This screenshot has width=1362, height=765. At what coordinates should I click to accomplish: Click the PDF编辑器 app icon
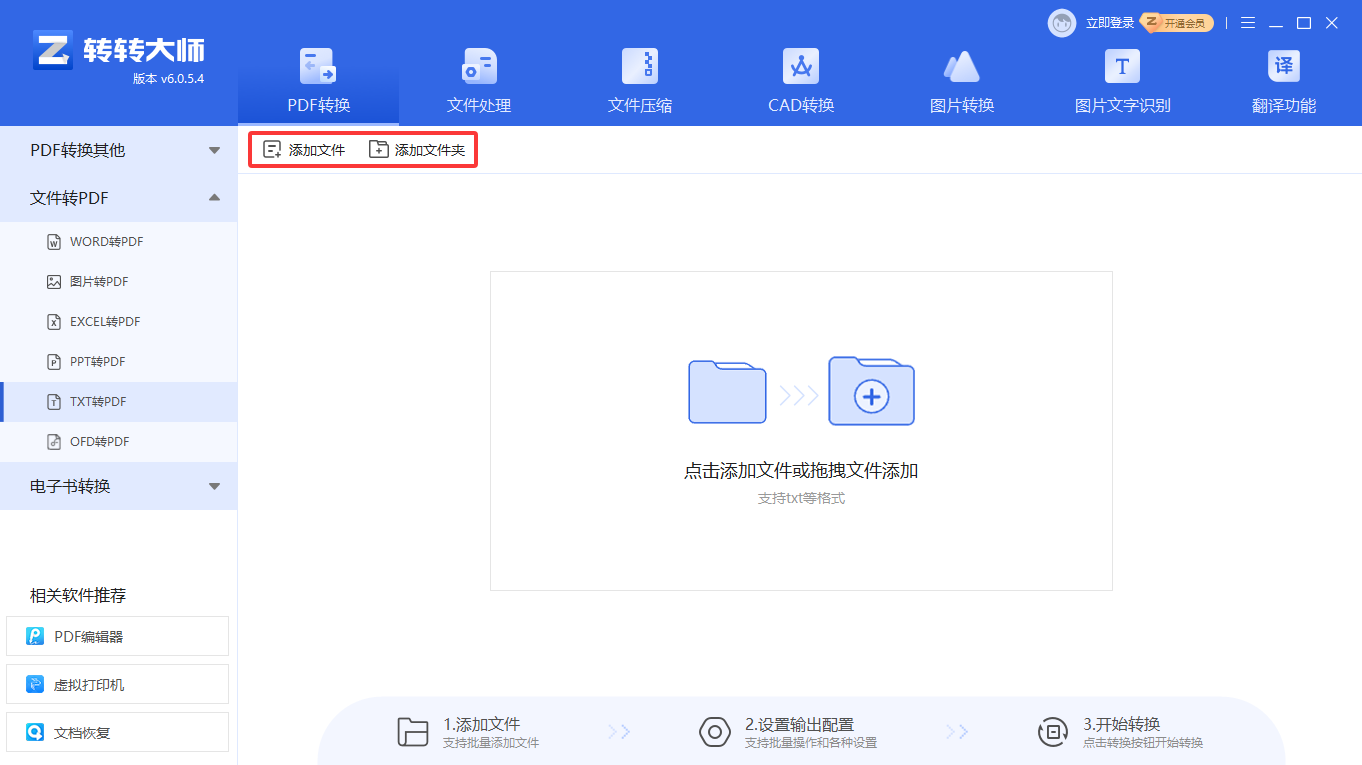tap(35, 636)
